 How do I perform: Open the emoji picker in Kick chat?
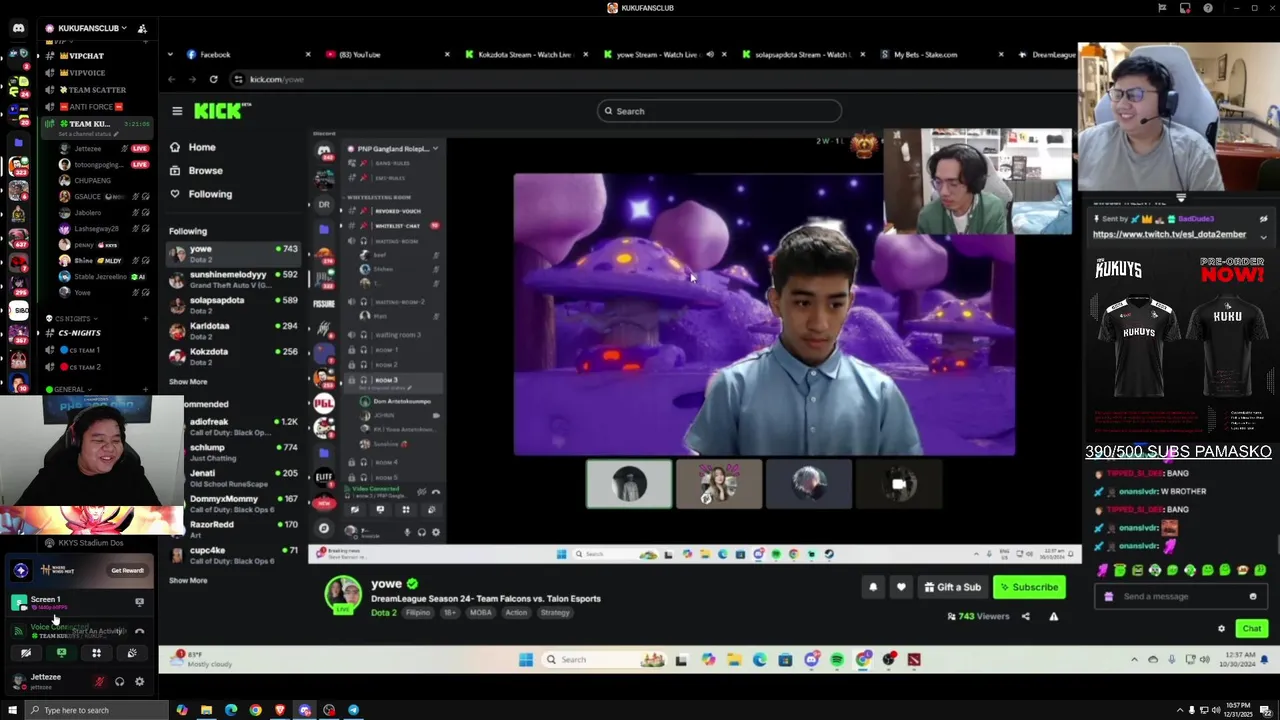(x=1253, y=596)
